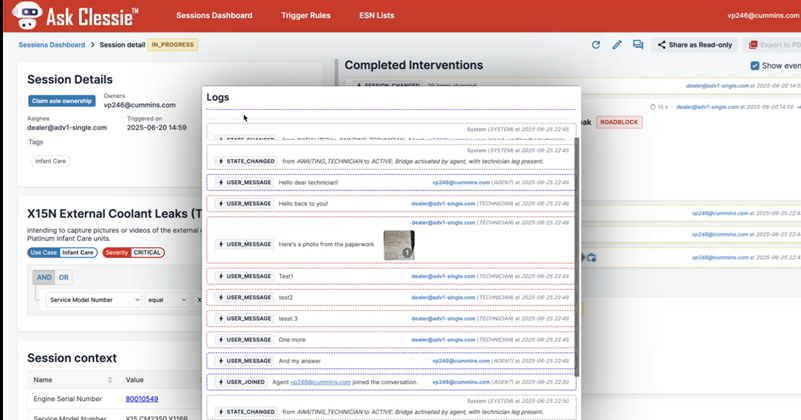Click the Session context heading

72,358
